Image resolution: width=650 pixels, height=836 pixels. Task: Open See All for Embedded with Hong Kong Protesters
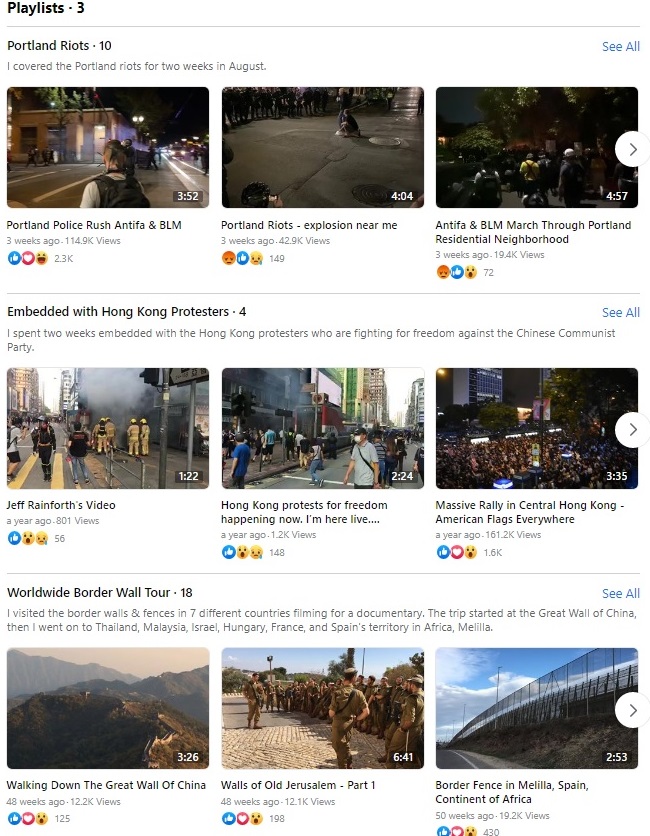coord(621,312)
